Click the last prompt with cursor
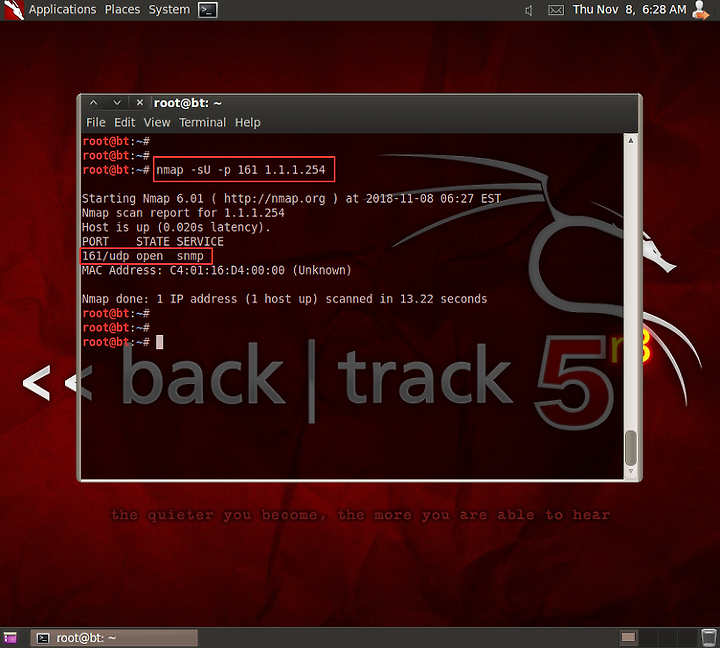The height and width of the screenshot is (648, 720). (123, 342)
